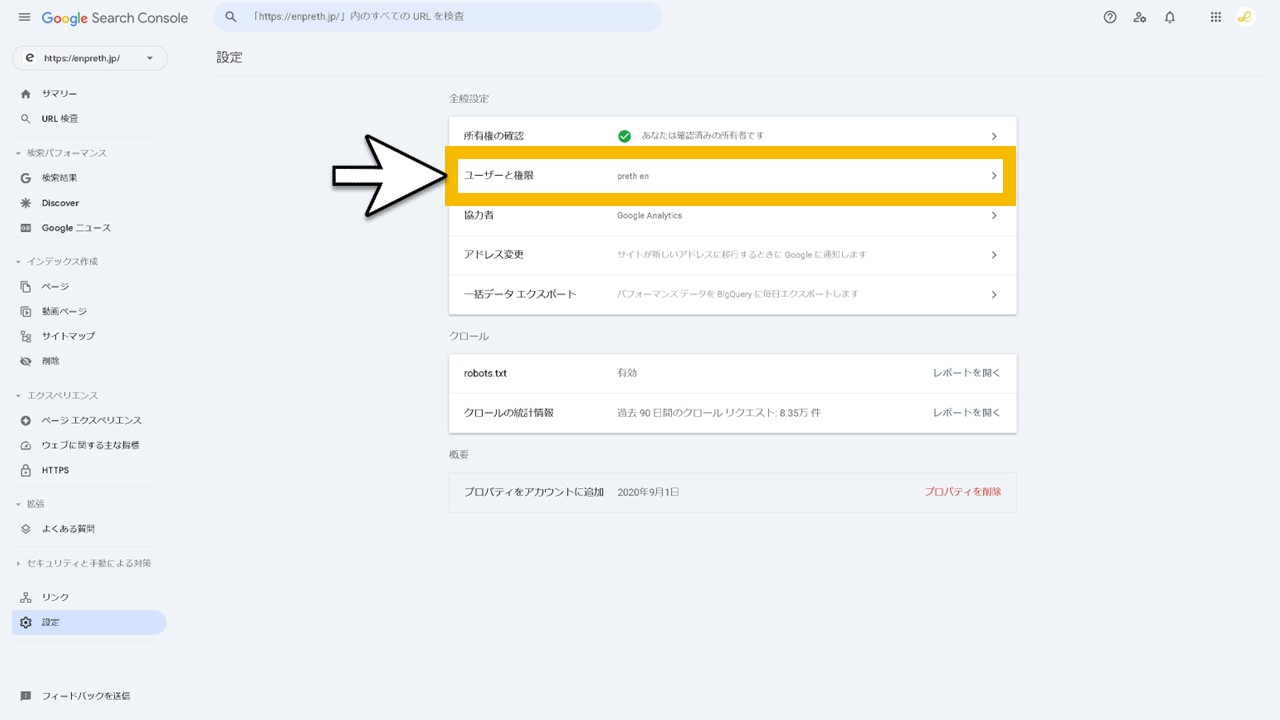Expand the セキュリティと手動による対策 section
Screen dimensions: 1280x720
[16, 563]
